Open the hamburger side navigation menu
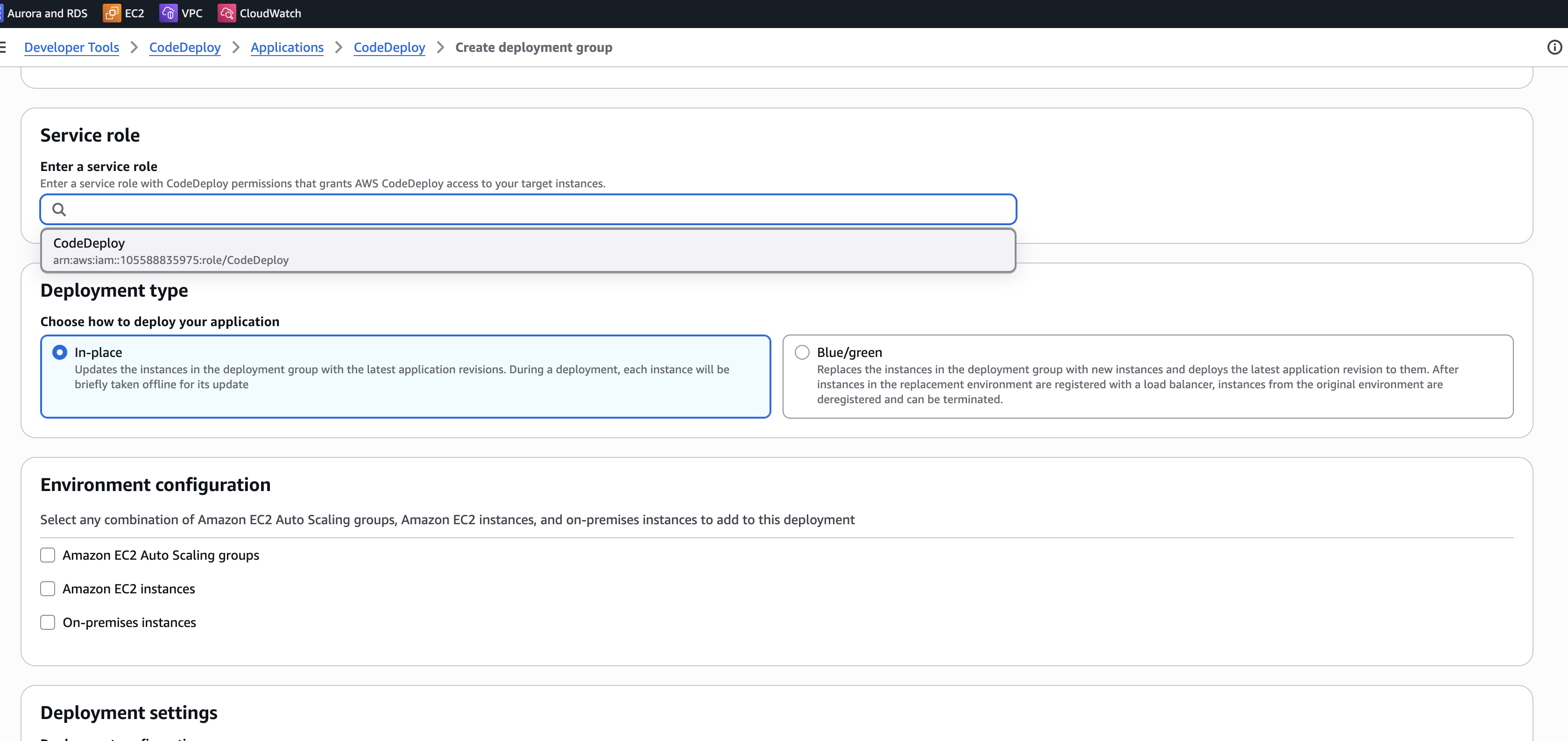 [x=3, y=47]
